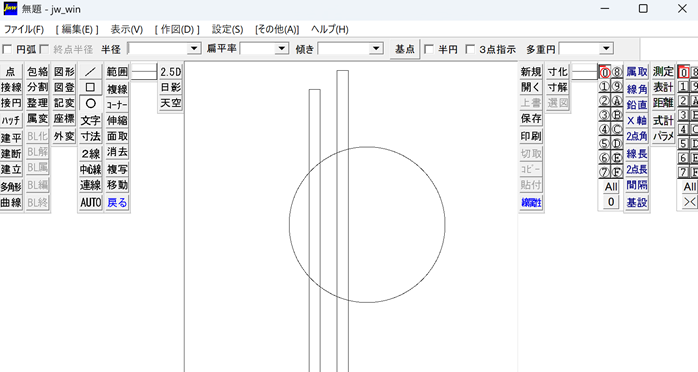Open the ファイル(F) menu
The width and height of the screenshot is (698, 372).
click(24, 29)
